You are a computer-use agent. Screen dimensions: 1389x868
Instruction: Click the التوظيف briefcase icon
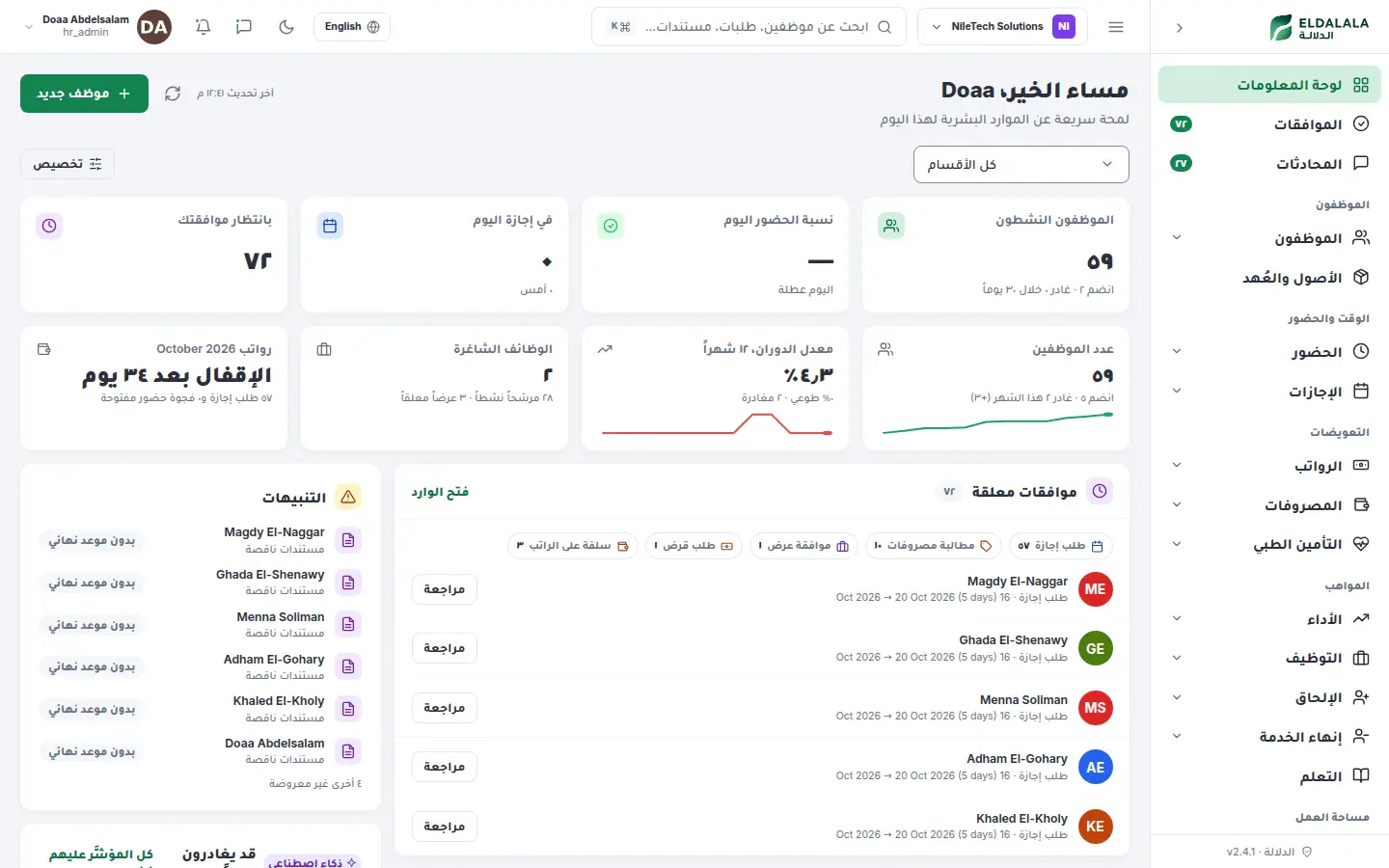1361,658
